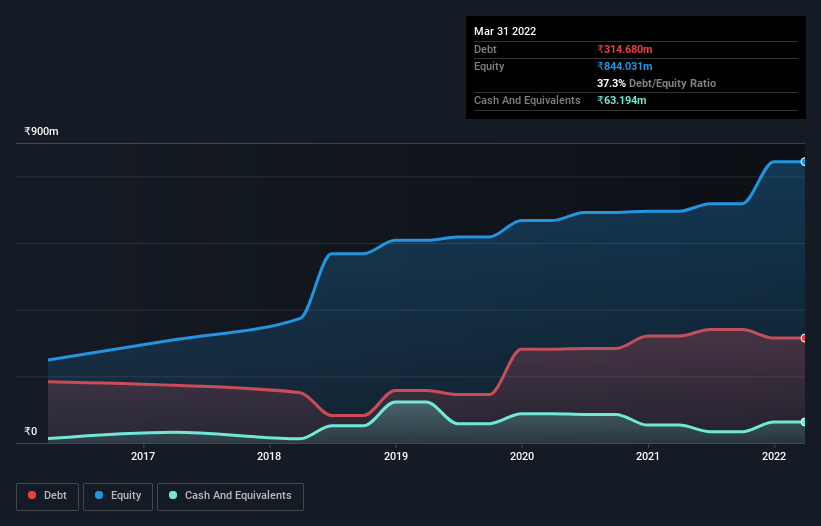Viewport: 821px width, 526px height.
Task: Click the ₹900m y-axis label
Action: (x=41, y=131)
